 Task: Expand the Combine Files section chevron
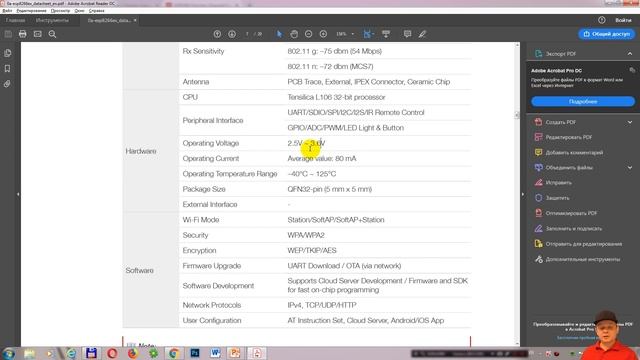(x=630, y=167)
